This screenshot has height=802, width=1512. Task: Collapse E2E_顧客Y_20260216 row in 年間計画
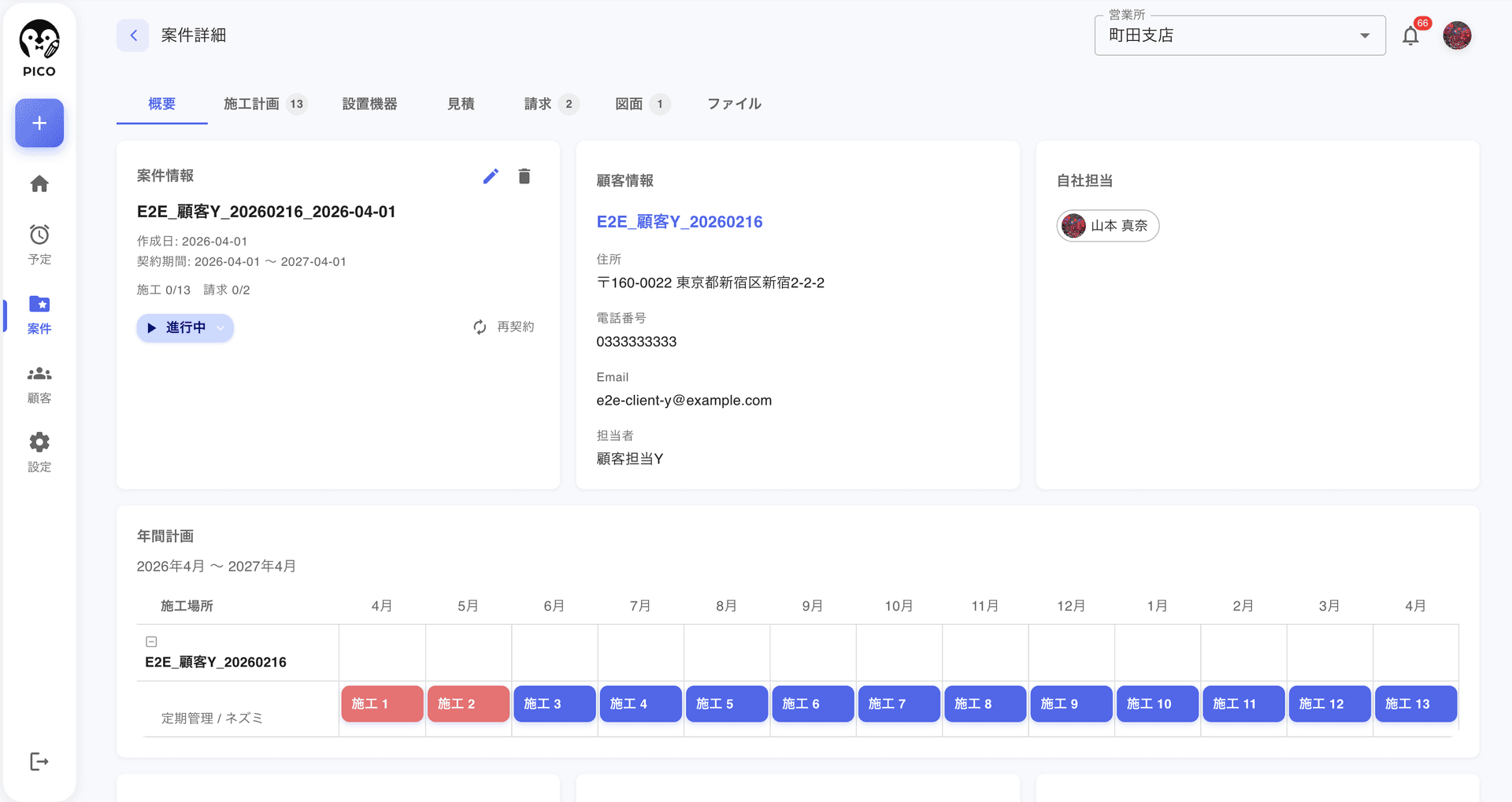tap(152, 641)
